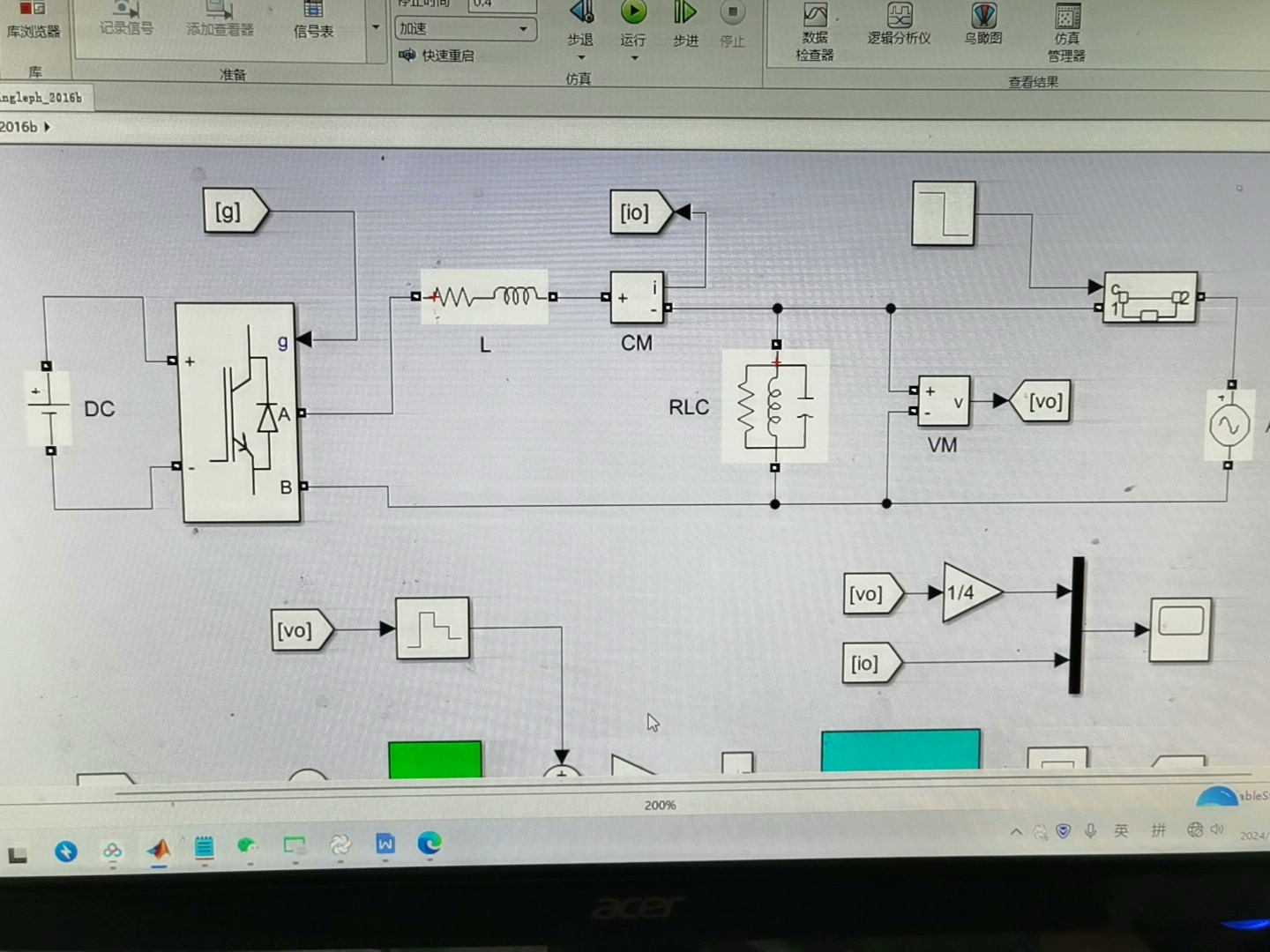
Task: Click the 信号表 signal table icon
Action: pyautogui.click(x=313, y=18)
